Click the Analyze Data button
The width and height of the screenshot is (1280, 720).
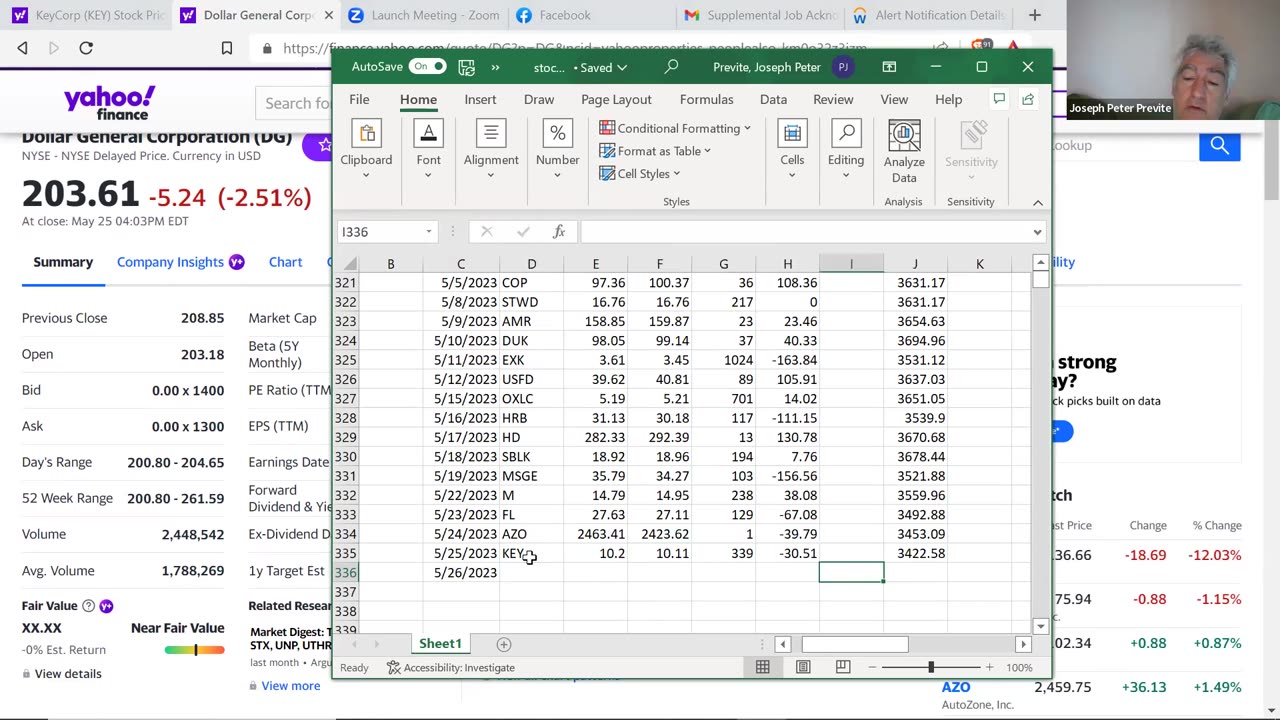coord(904,152)
